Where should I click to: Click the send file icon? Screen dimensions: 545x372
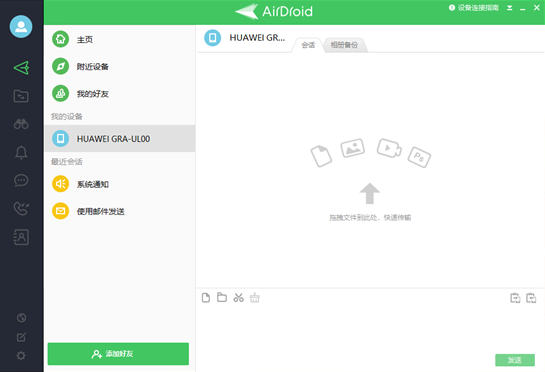(206, 298)
